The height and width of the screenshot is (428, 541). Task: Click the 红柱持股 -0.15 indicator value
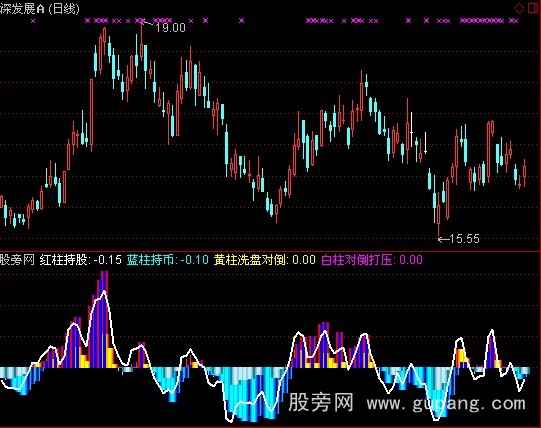[81, 260]
